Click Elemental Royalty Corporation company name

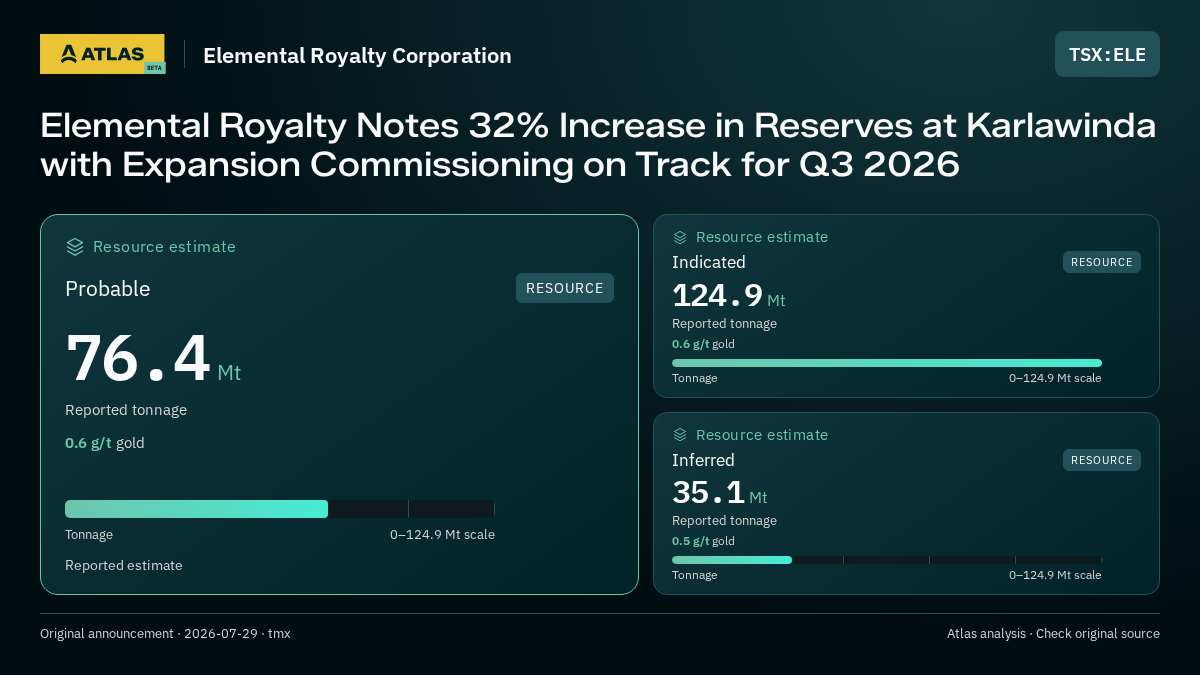[x=357, y=56]
